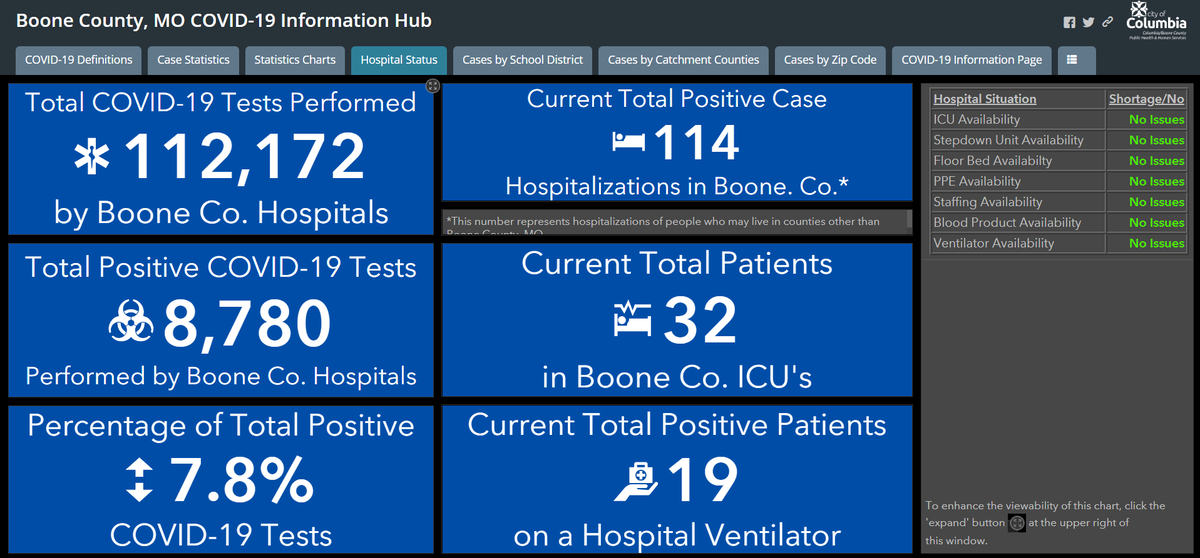Open the Case Statistics tab
Screen dimensions: 1200x558
point(193,60)
